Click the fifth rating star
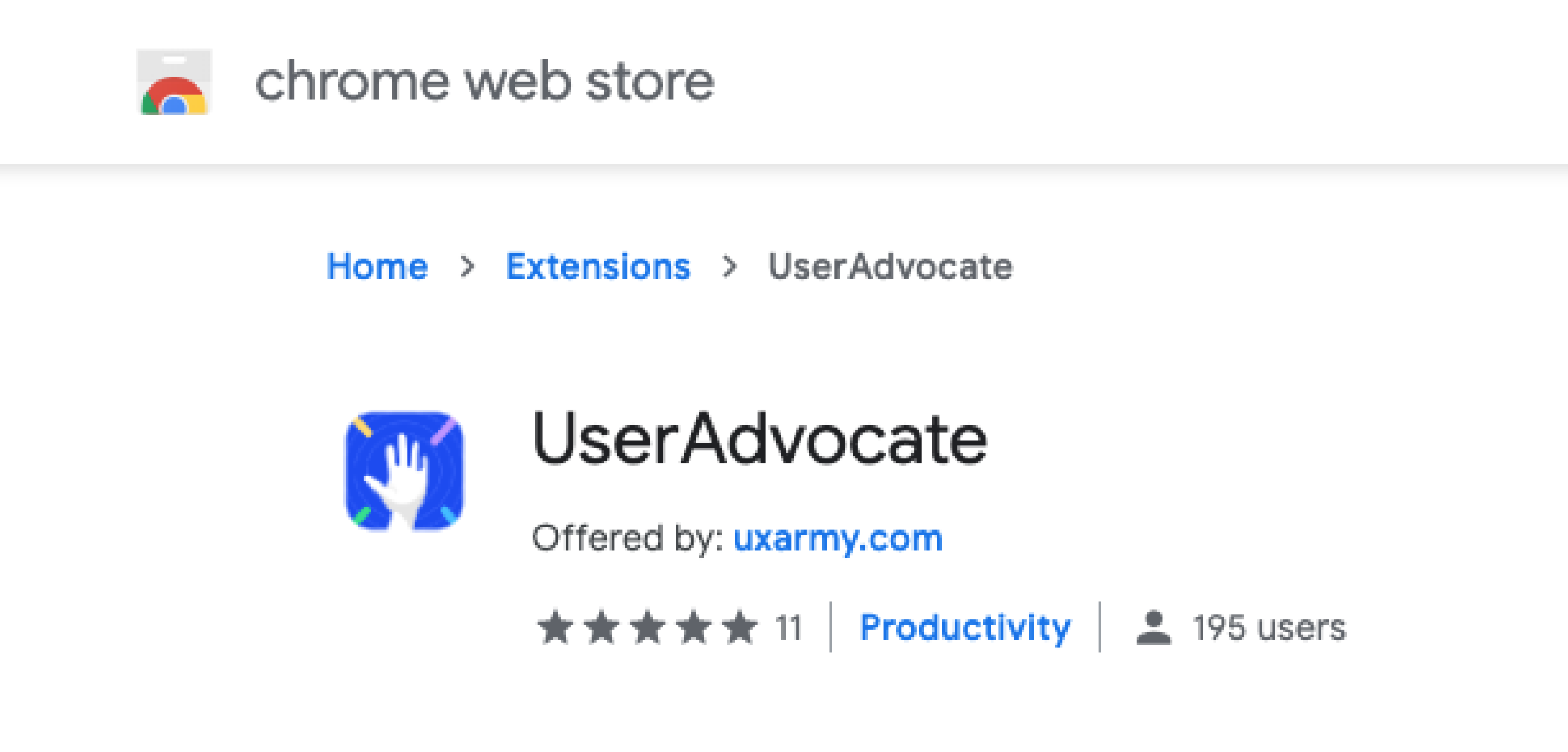The height and width of the screenshot is (752, 1568). click(740, 628)
